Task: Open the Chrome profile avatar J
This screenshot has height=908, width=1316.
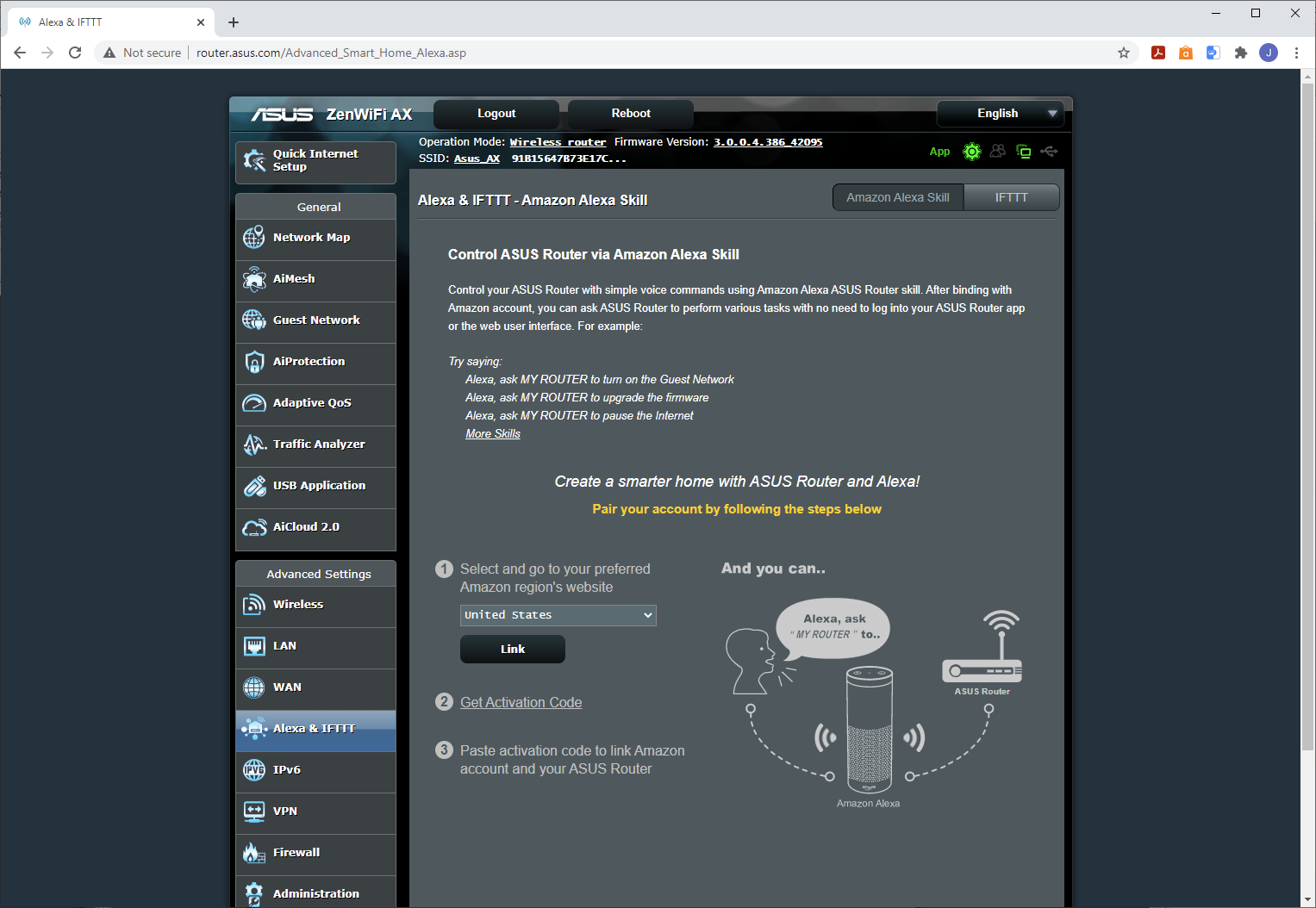Action: tap(1269, 53)
